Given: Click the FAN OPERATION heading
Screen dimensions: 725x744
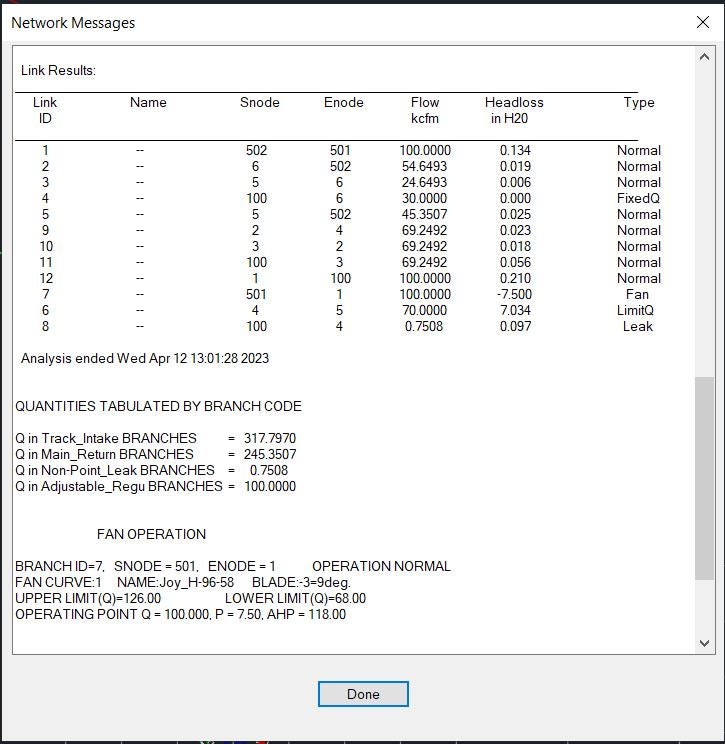Looking at the screenshot, I should 151,534.
